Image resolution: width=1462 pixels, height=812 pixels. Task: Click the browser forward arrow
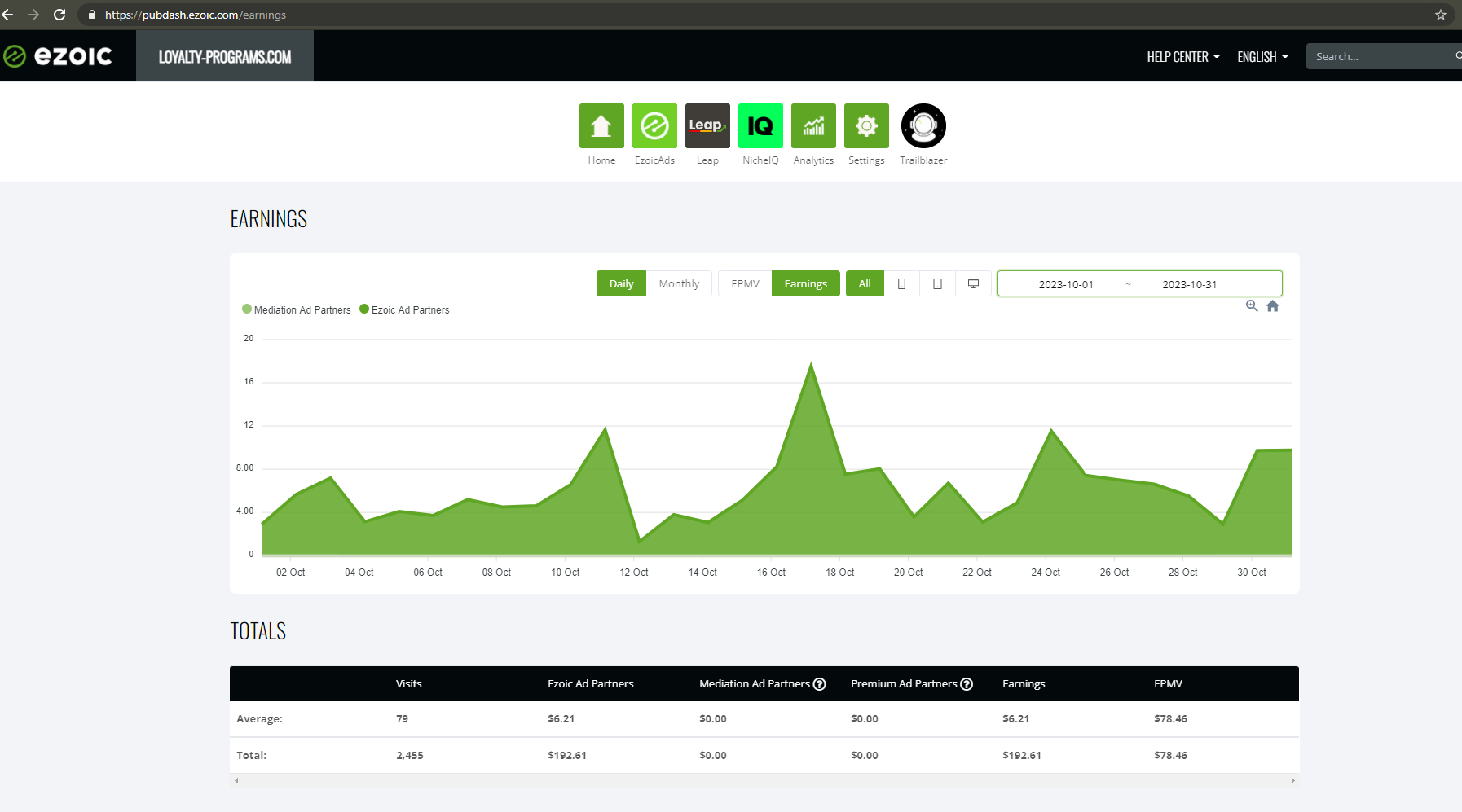pos(33,15)
